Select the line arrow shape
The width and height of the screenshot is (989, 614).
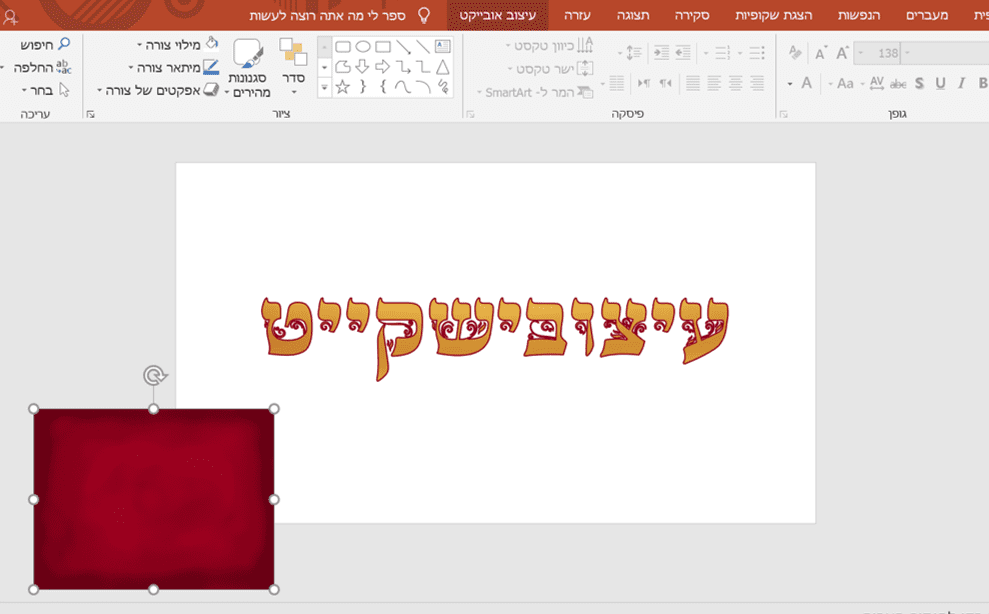pos(403,47)
